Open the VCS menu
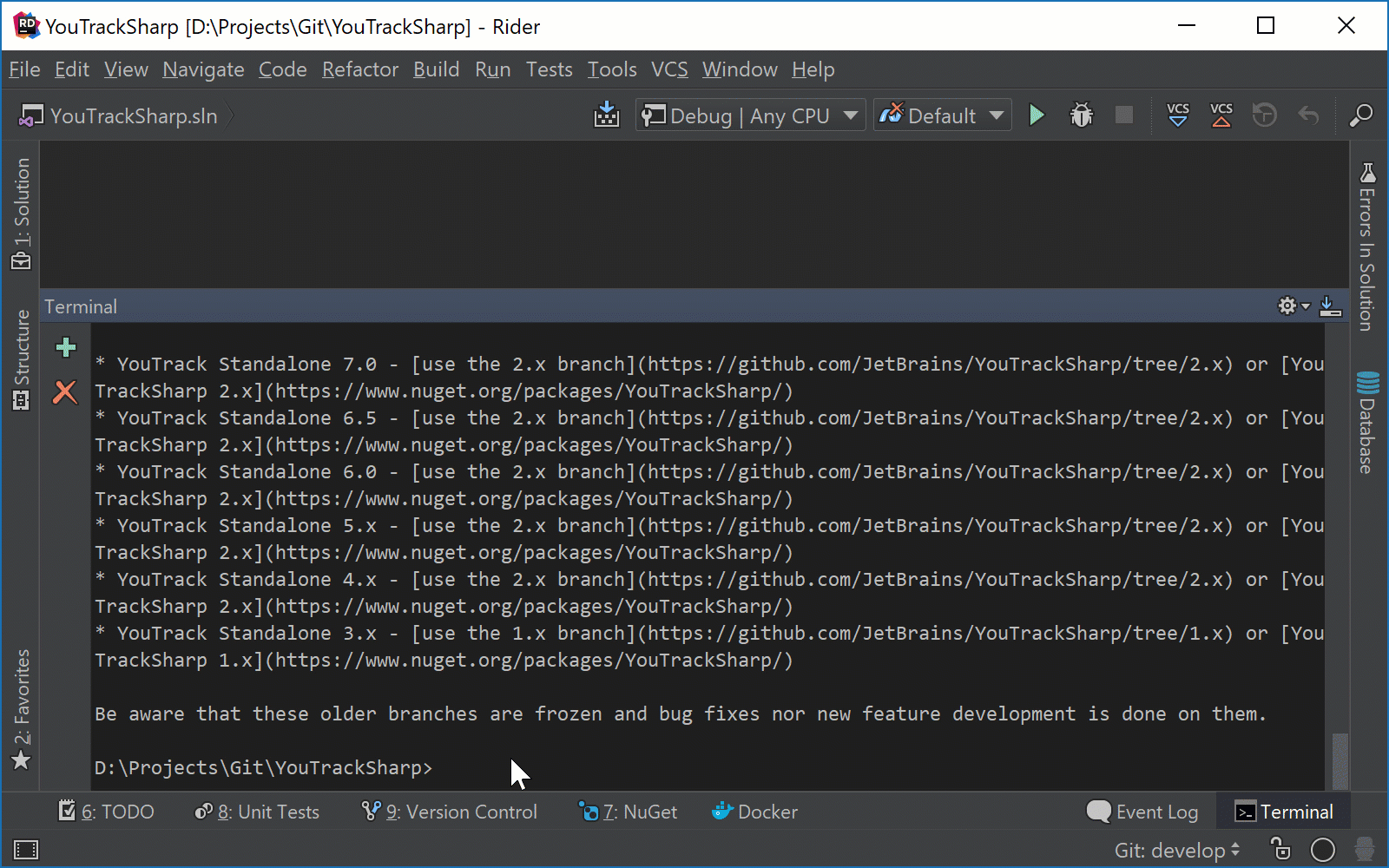 (x=668, y=69)
